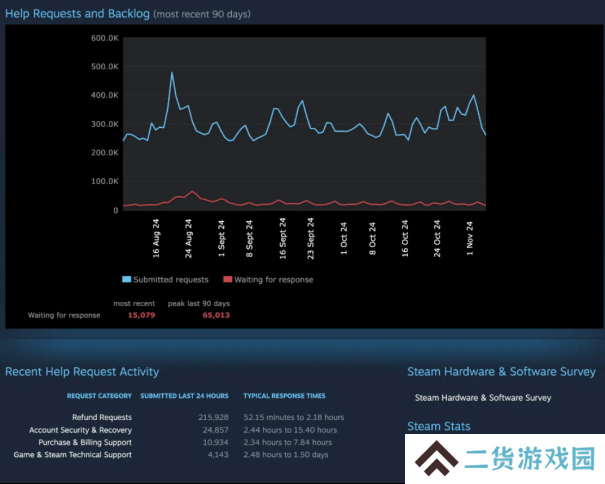Click the 500.0K y-axis label
Viewport: 605px width, 484px height.
[x=105, y=66]
